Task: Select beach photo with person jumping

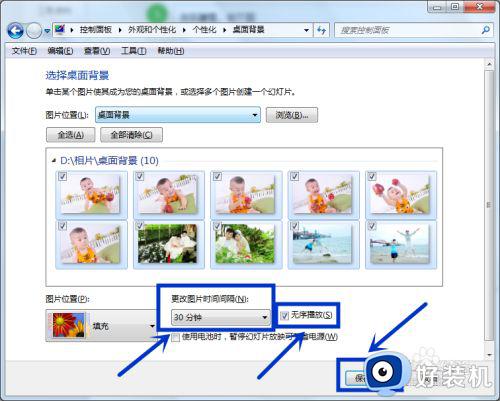Action: pyautogui.click(x=400, y=244)
